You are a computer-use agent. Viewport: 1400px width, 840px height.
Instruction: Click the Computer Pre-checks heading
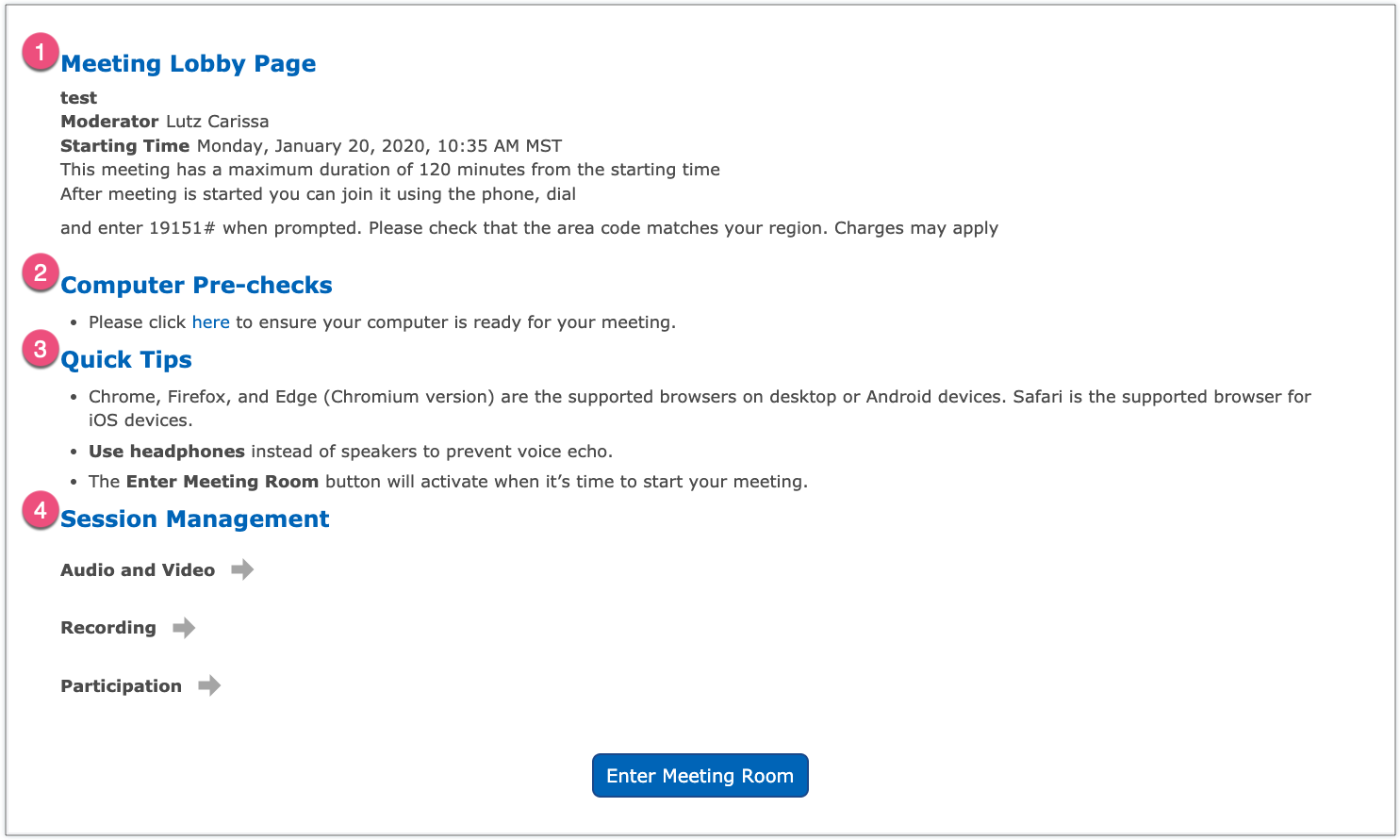click(x=196, y=286)
